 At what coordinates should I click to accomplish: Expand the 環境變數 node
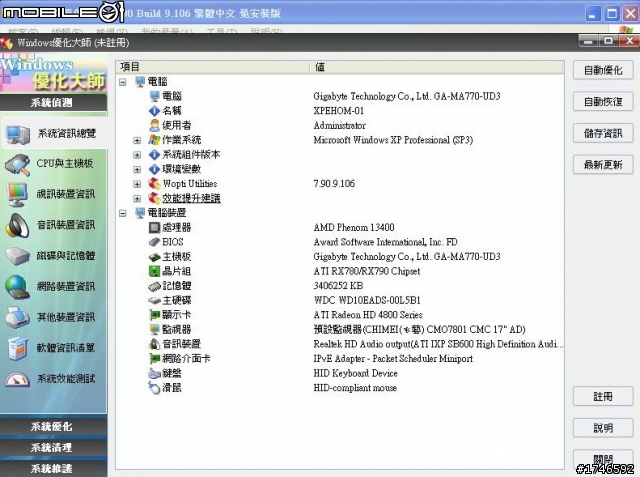tap(137, 169)
